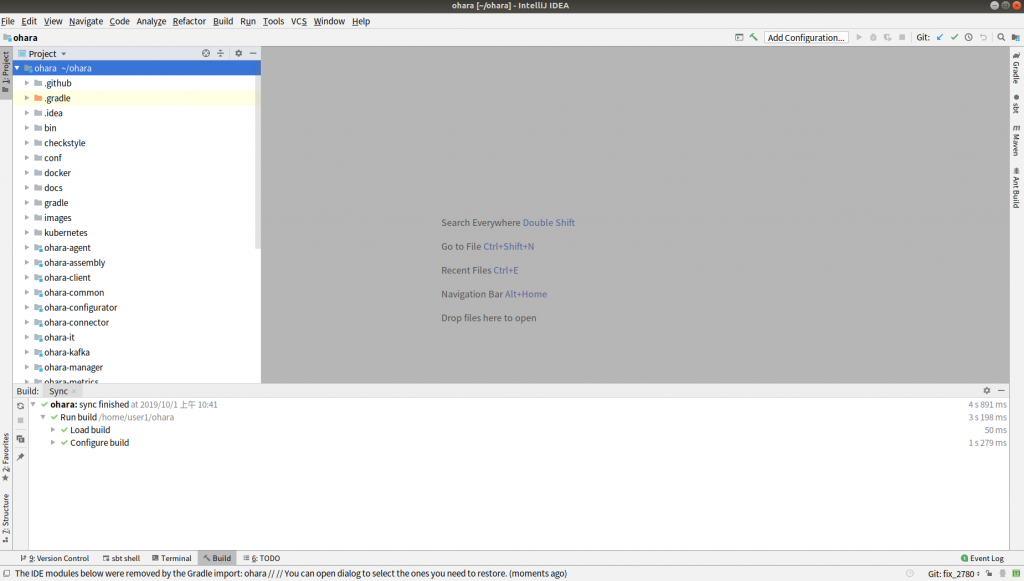This screenshot has width=1024, height=581.
Task: Click the Git update project arrow
Action: pos(940,37)
